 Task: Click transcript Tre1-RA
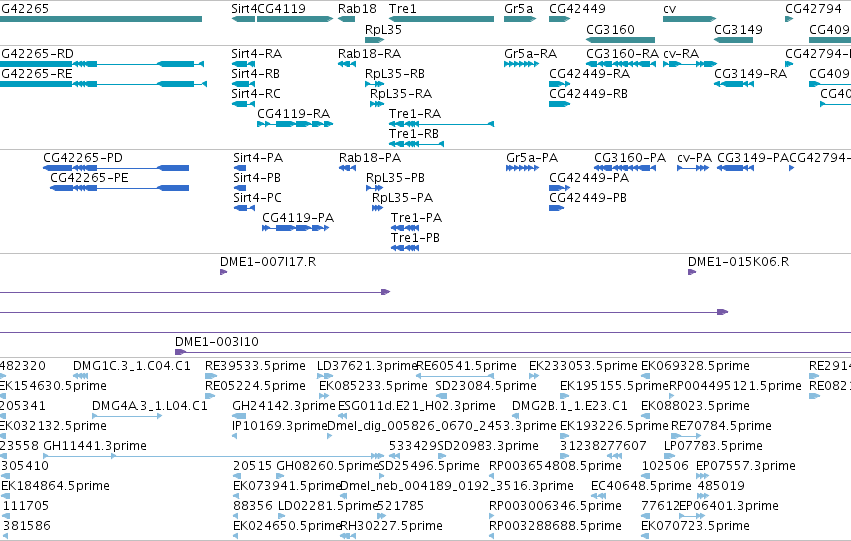(x=441, y=124)
